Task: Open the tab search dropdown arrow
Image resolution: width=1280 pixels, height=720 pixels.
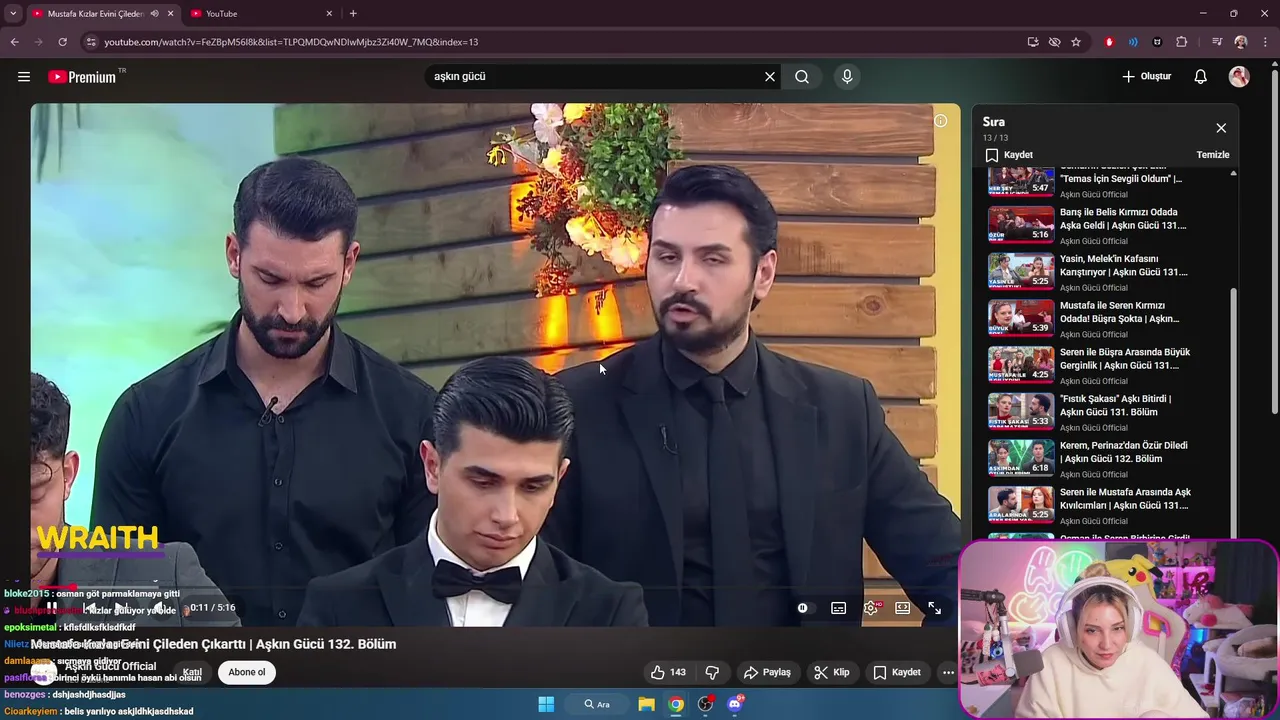Action: (x=12, y=13)
